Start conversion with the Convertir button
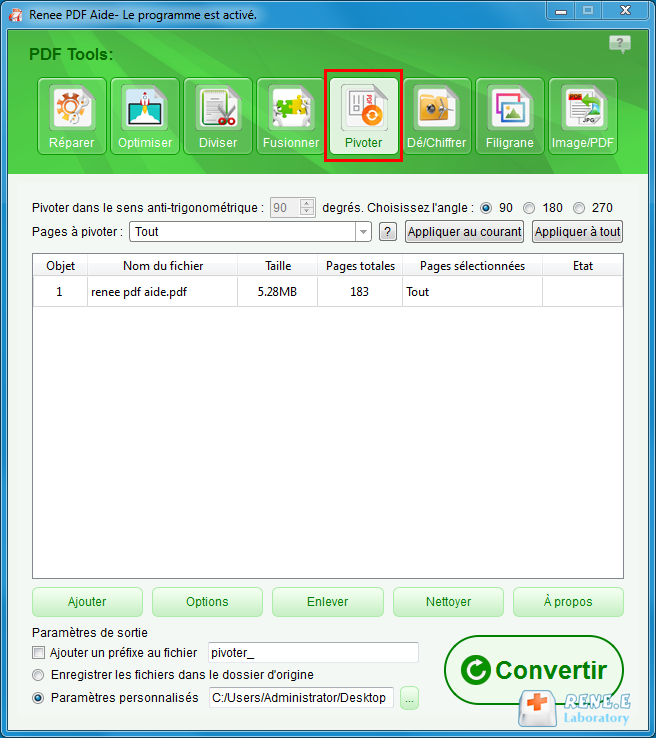This screenshot has height=738, width=656. (x=534, y=670)
